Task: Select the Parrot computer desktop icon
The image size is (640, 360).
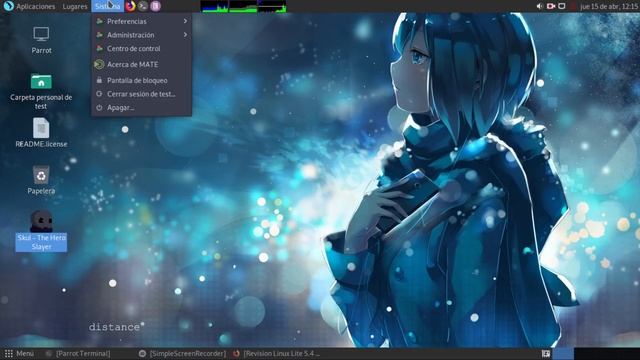Action: pyautogui.click(x=41, y=40)
